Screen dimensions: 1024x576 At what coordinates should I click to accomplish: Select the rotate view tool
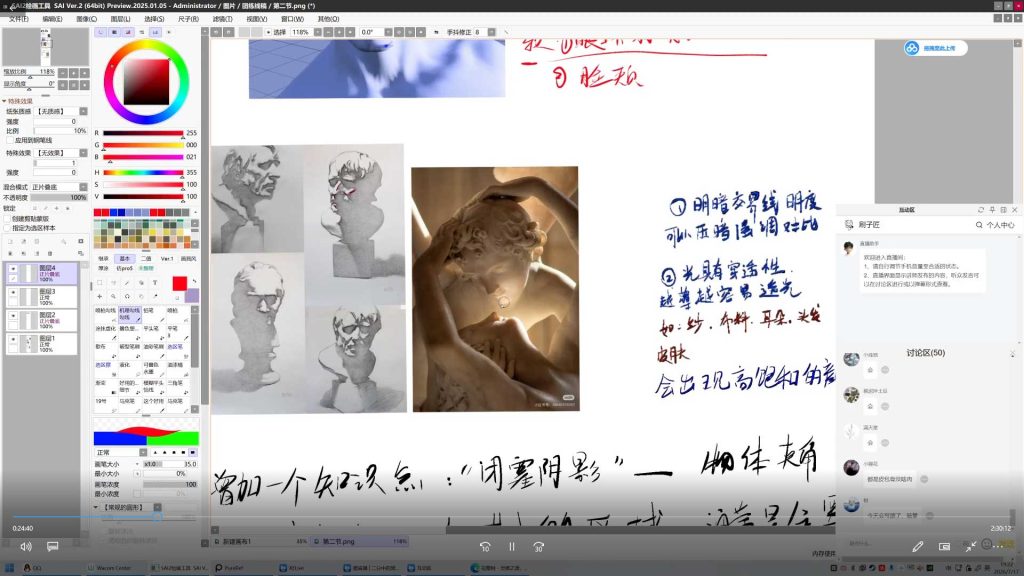127,296
